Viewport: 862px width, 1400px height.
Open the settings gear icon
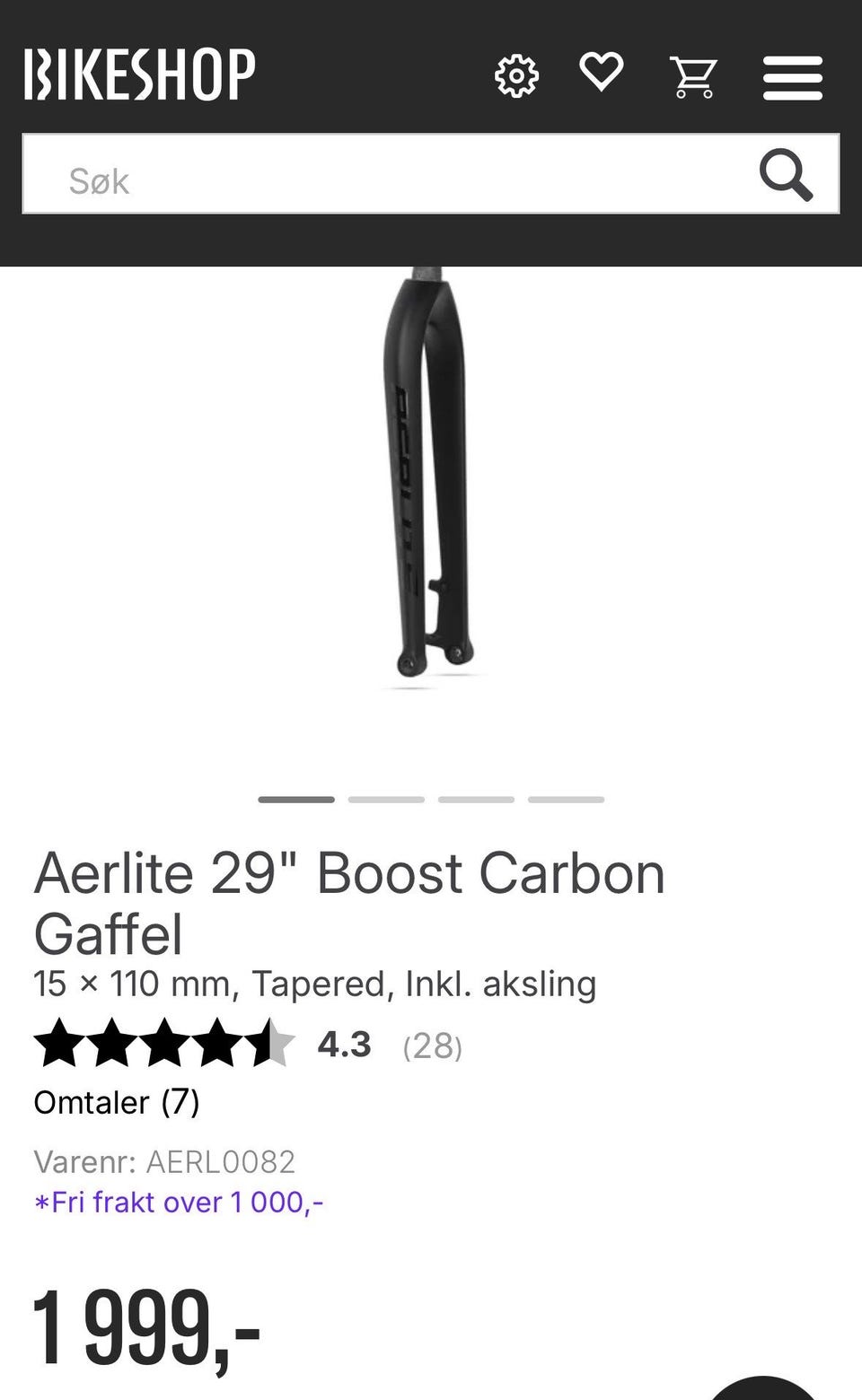click(516, 75)
